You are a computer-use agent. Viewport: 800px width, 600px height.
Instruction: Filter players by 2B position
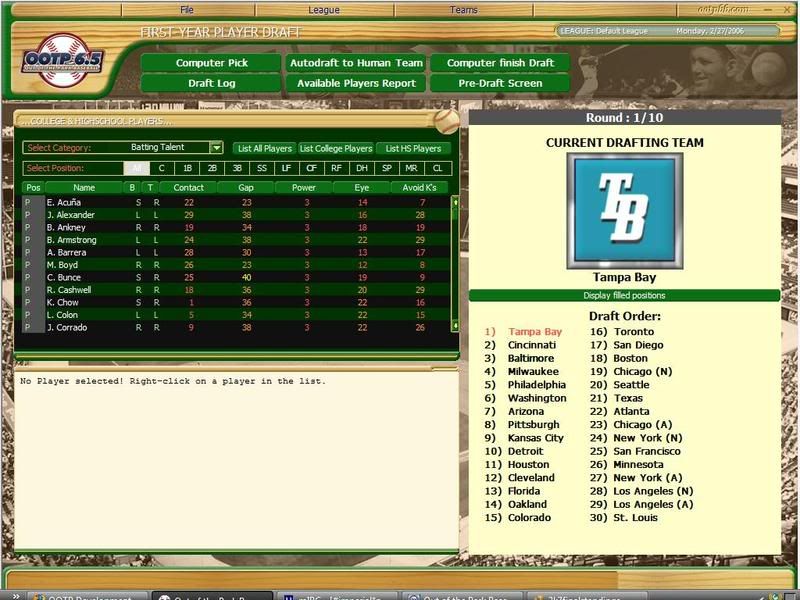[212, 168]
